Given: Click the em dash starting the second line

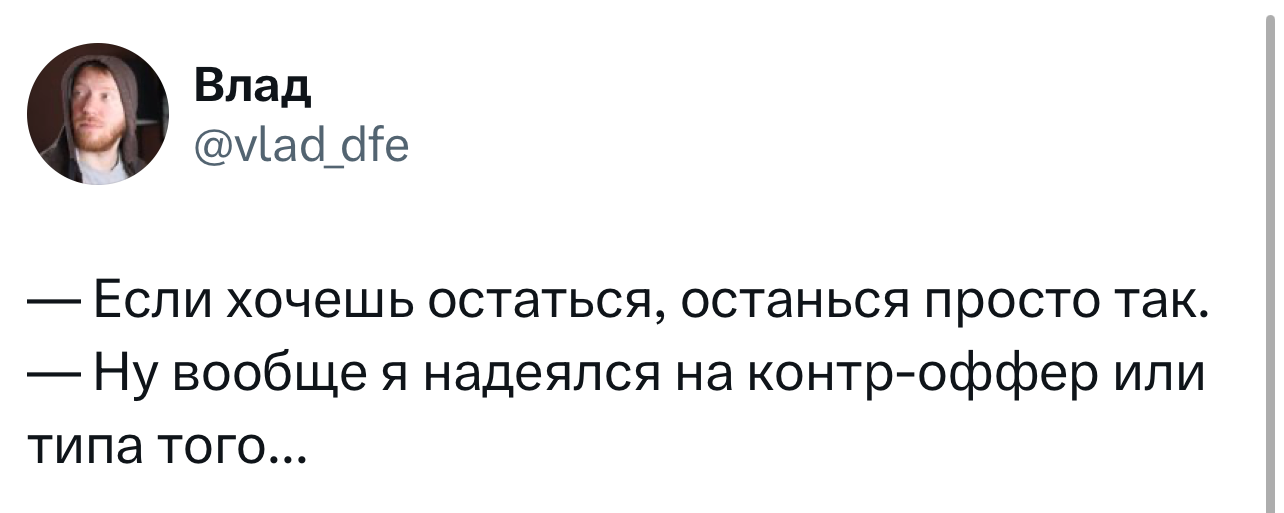Looking at the screenshot, I should pos(50,372).
